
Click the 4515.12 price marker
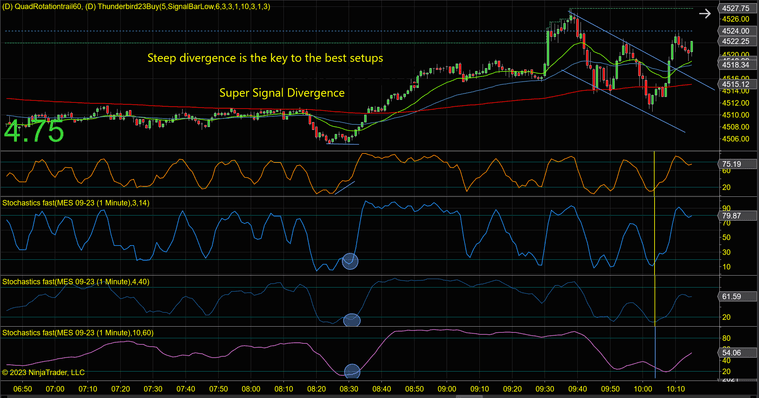[736, 84]
